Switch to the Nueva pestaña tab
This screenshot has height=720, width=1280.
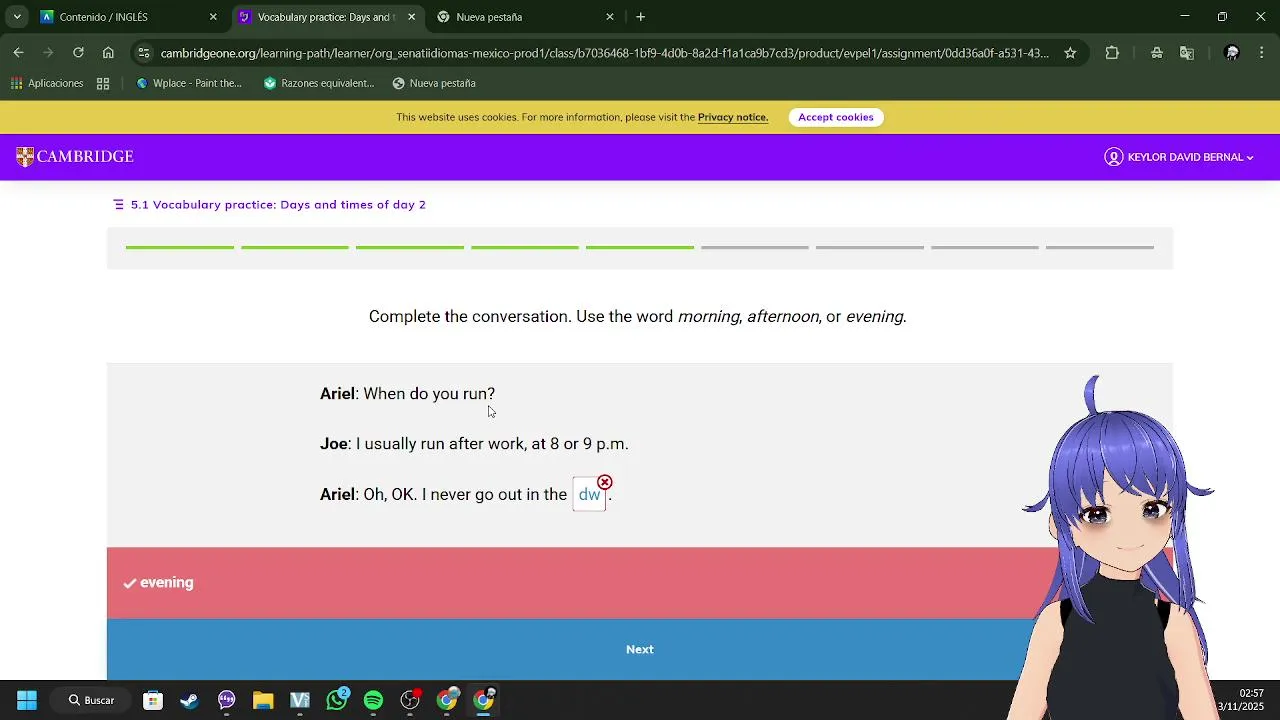click(x=525, y=17)
